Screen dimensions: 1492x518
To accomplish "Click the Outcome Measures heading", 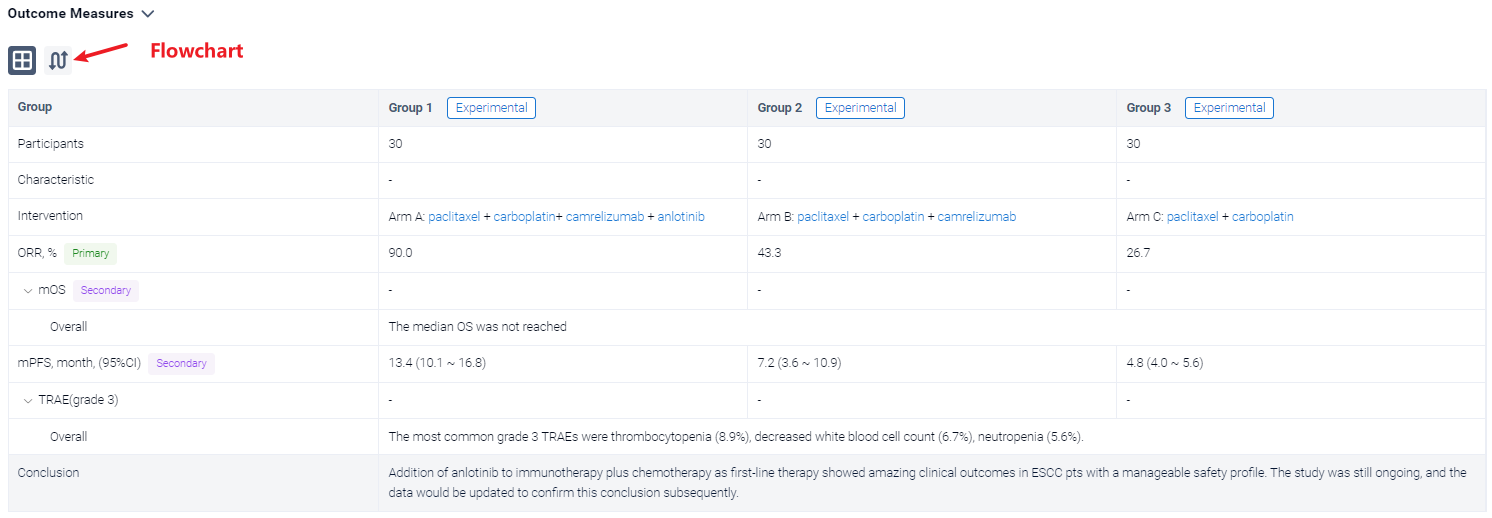I will tap(70, 14).
